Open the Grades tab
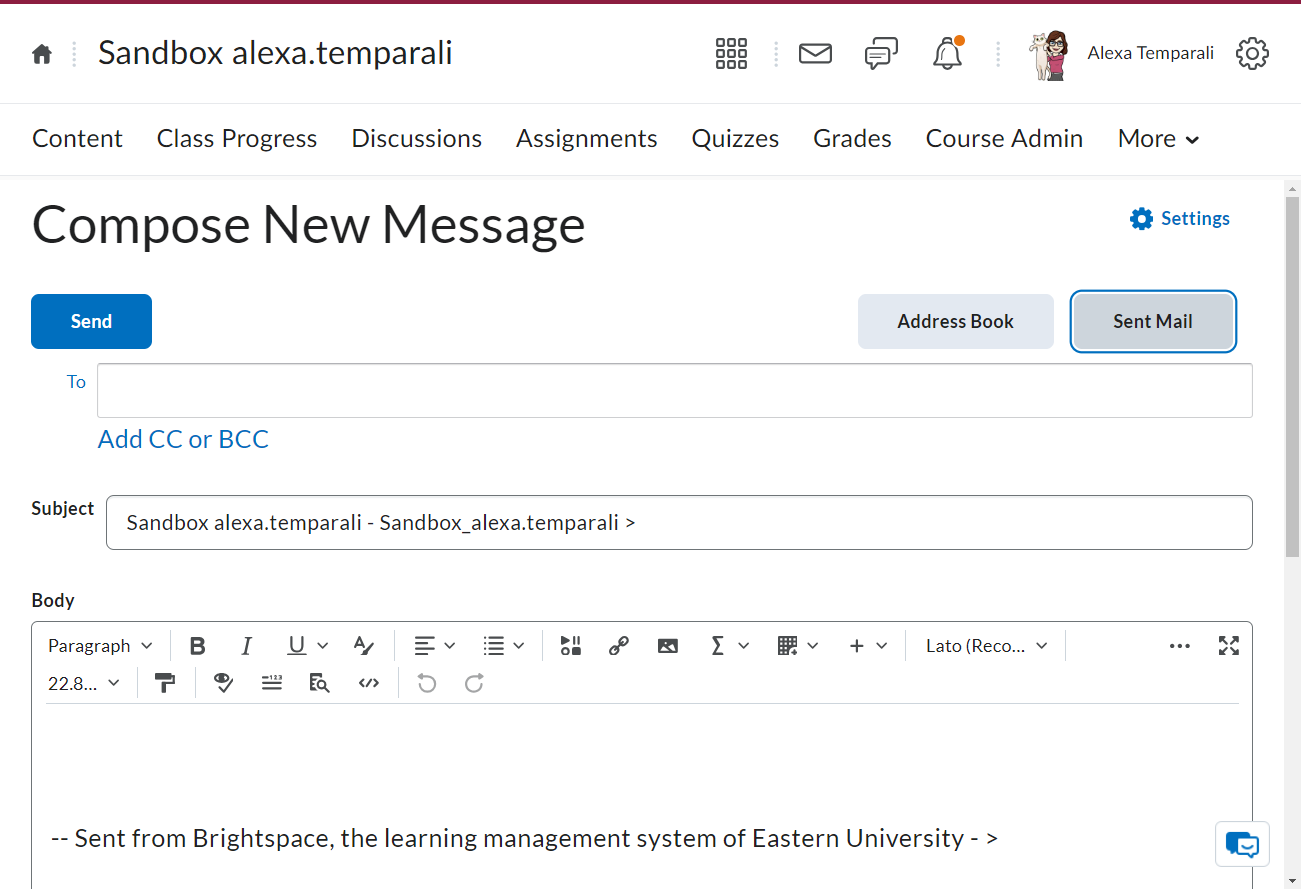 click(852, 139)
